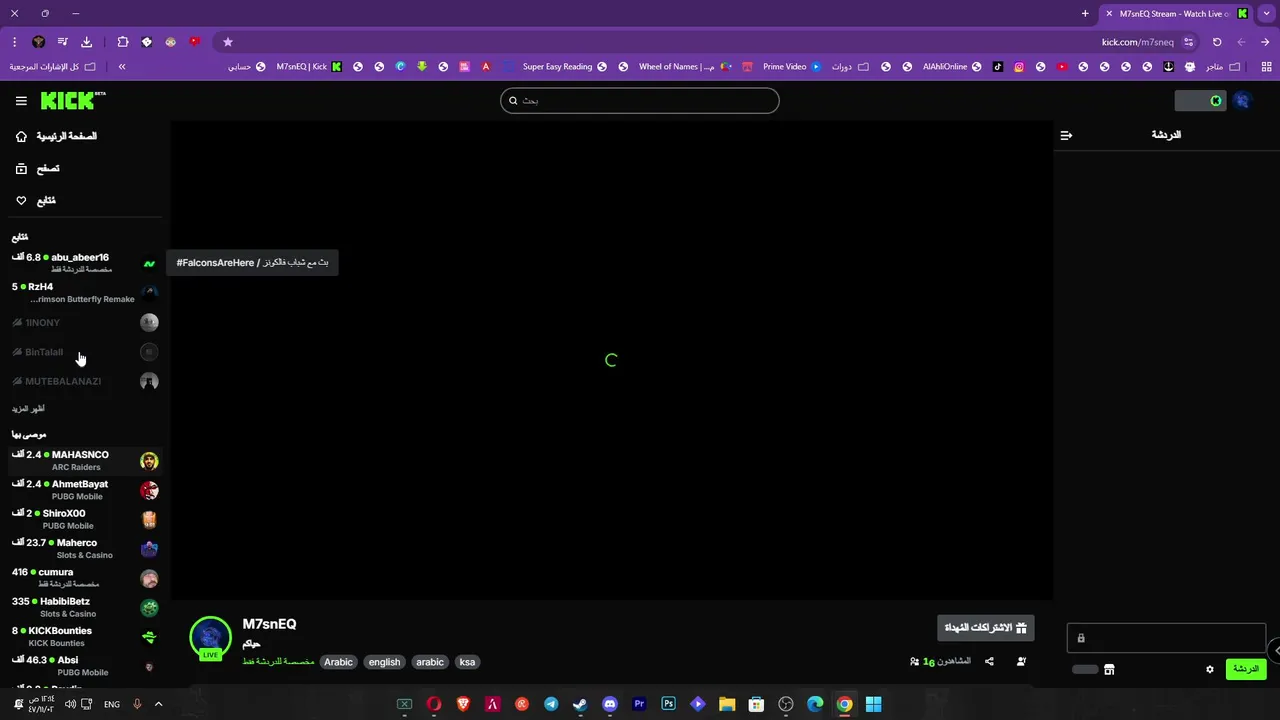Viewport: 1280px width, 720px height.
Task: Open KICKBounties channel row
Action: point(85,636)
